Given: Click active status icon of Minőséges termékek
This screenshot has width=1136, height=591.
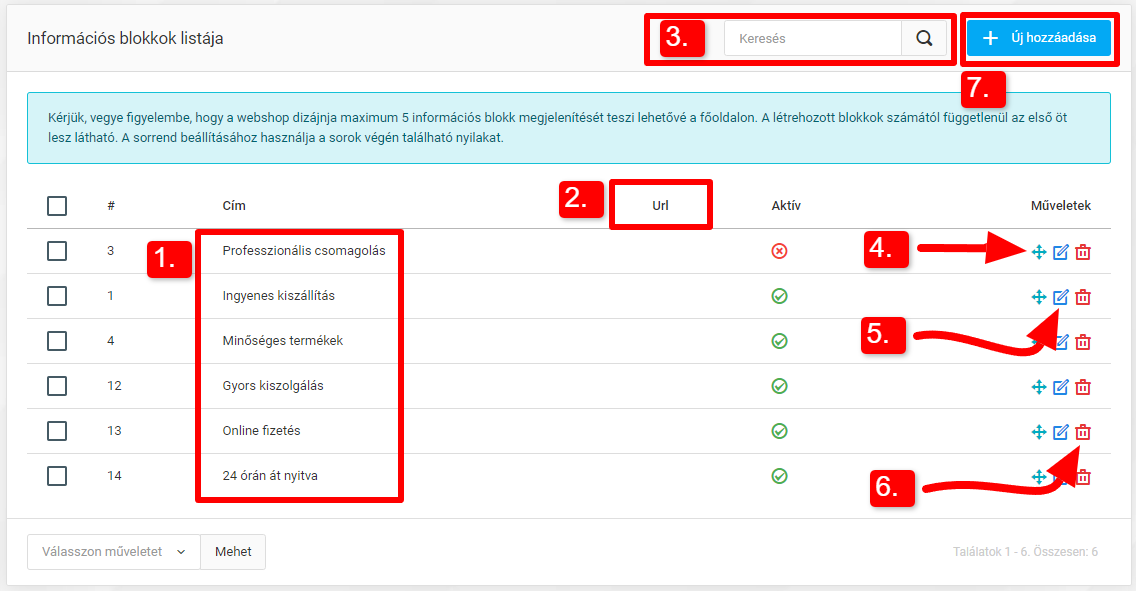Looking at the screenshot, I should coord(780,341).
